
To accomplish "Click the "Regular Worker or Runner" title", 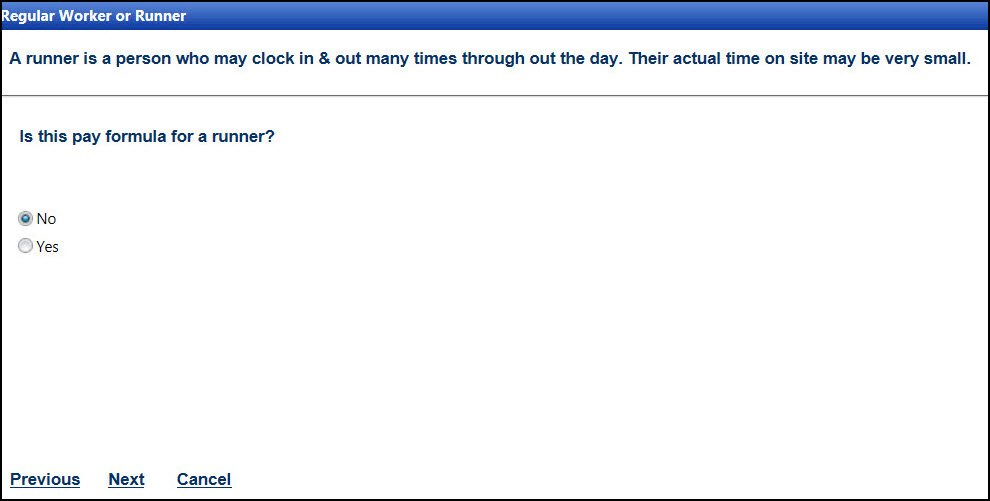I will tap(94, 16).
